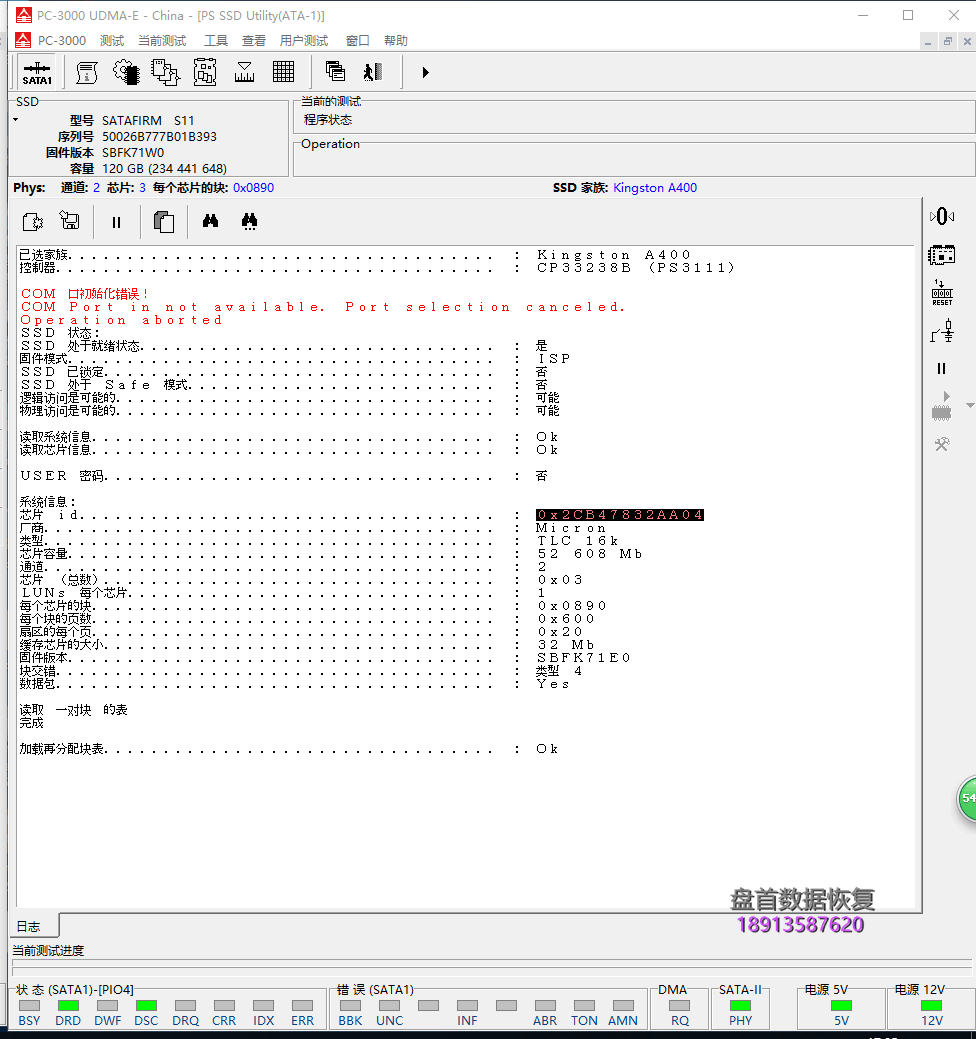Screen dimensions: 976x1039
Task: Open the controller board test icon
Action: [x=205, y=72]
